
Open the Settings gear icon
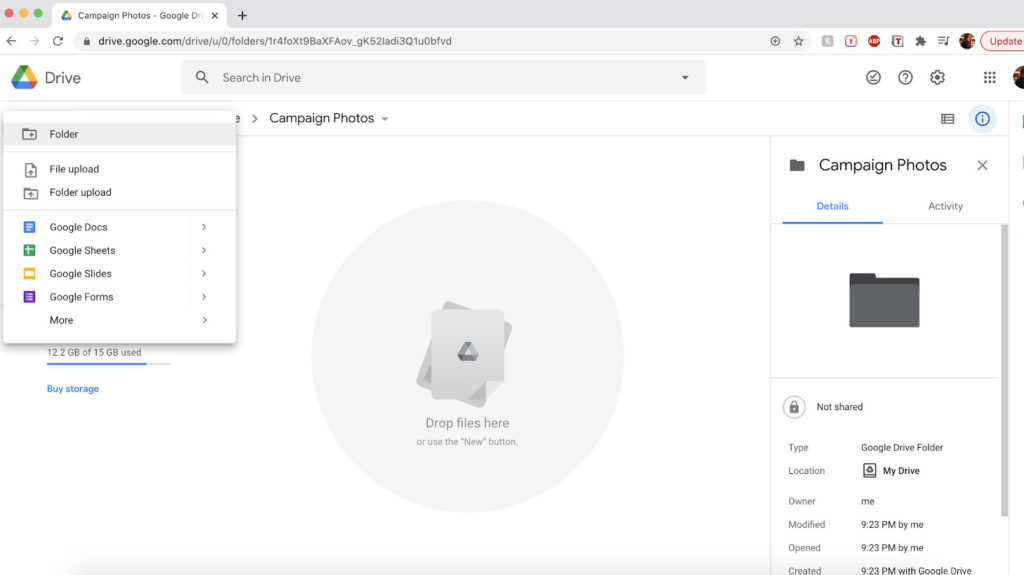(937, 77)
